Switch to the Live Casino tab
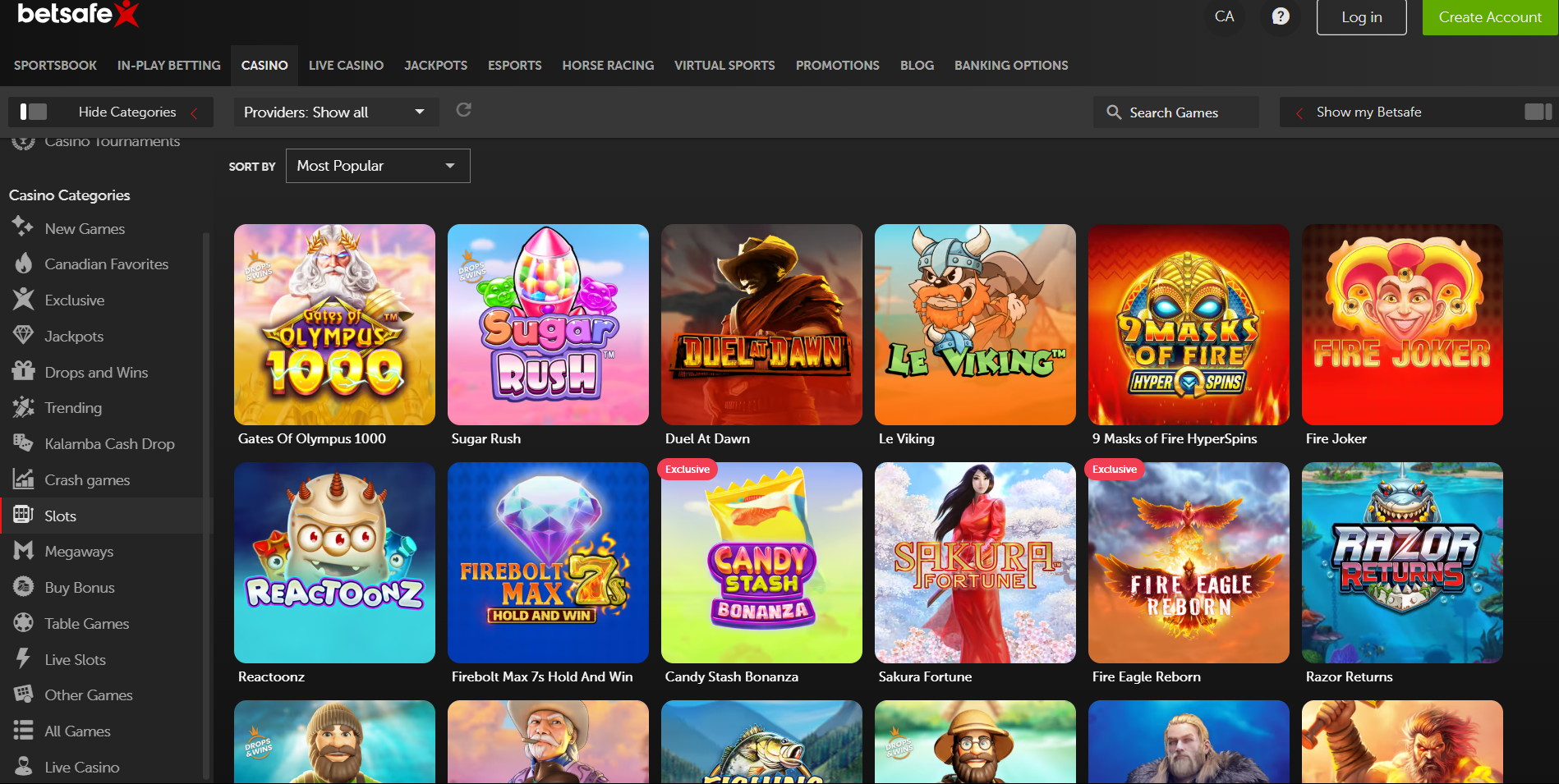This screenshot has width=1559, height=784. [x=346, y=66]
